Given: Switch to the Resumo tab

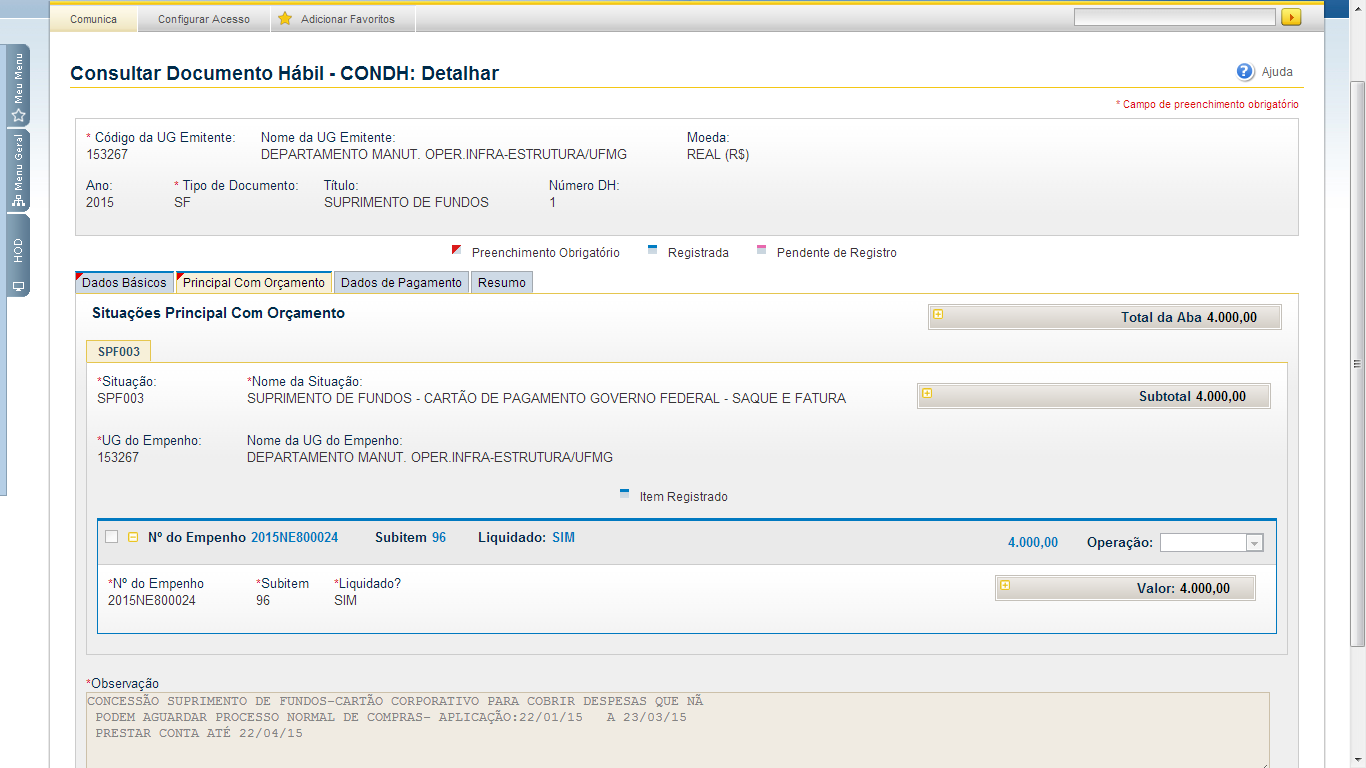Looking at the screenshot, I should point(502,283).
